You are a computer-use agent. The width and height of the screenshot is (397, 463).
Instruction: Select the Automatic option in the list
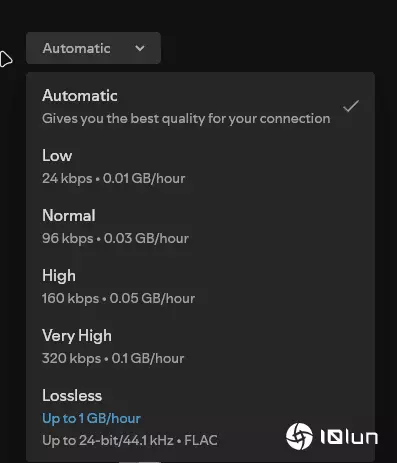pos(200,107)
